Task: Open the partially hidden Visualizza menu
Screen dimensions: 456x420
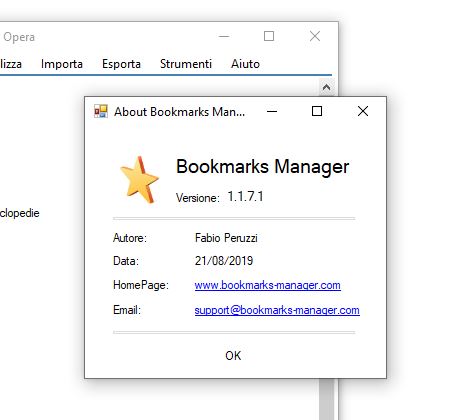Action: [11, 64]
